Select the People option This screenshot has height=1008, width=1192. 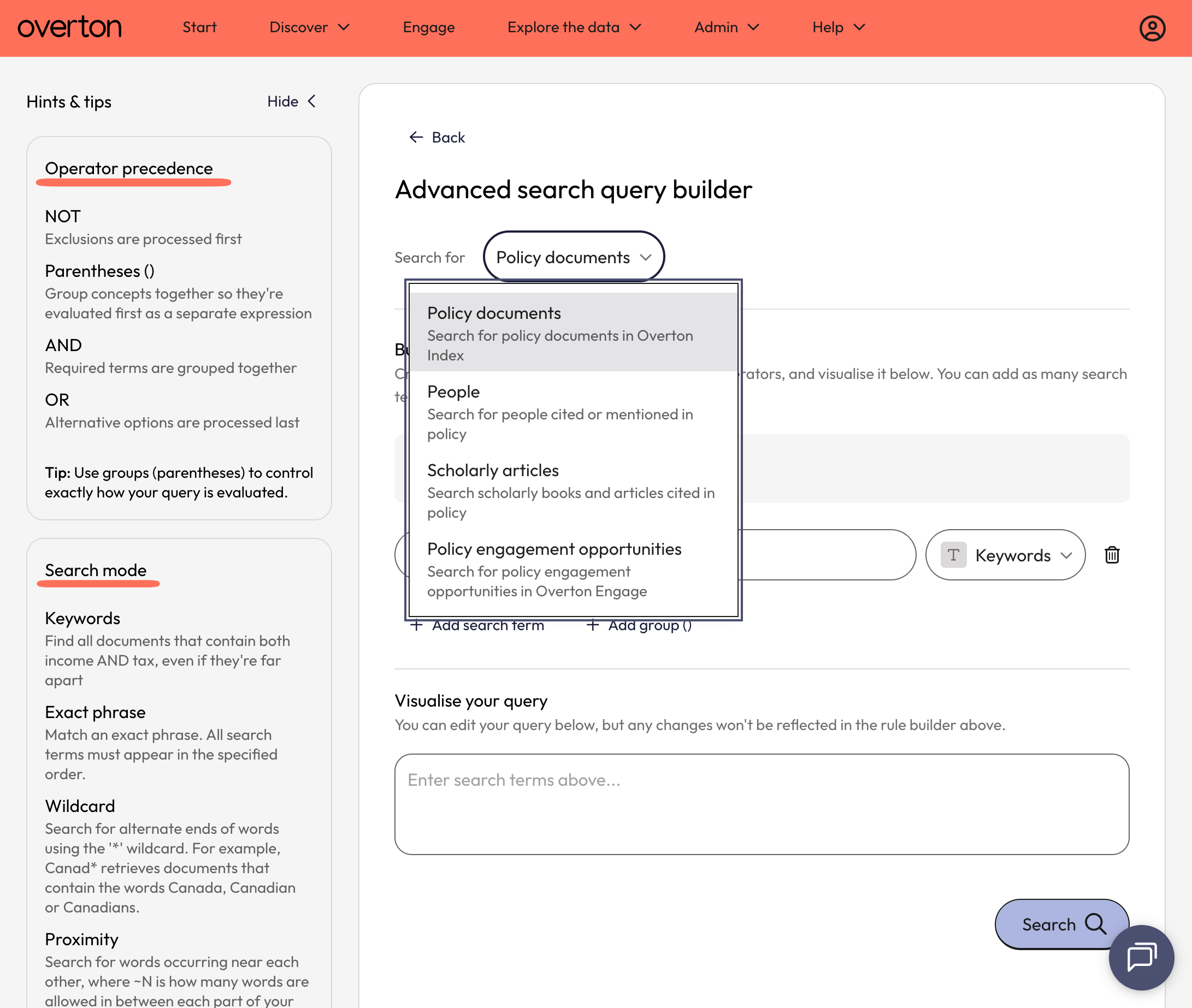click(x=574, y=411)
